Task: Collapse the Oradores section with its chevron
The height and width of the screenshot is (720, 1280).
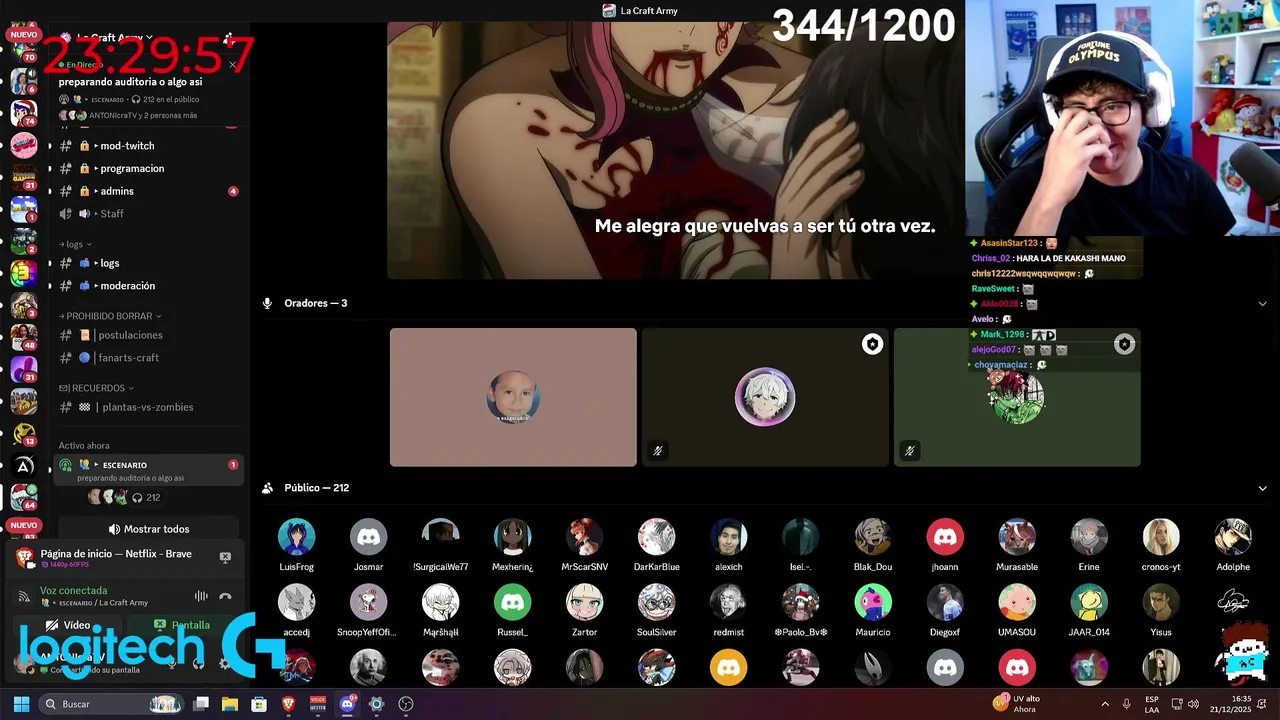Action: pos(1262,303)
